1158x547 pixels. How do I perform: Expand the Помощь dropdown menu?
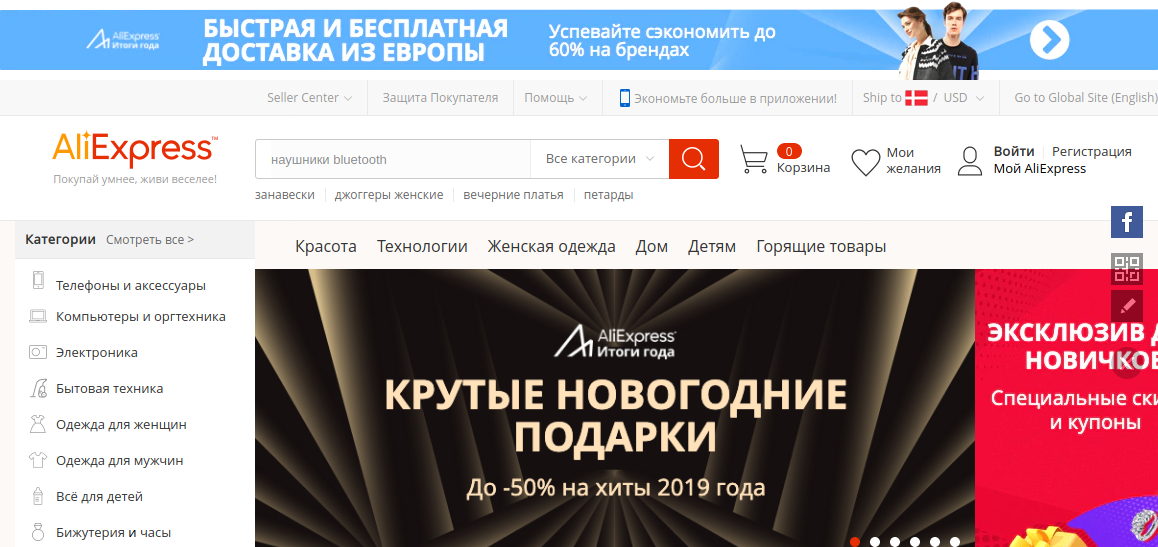click(555, 97)
